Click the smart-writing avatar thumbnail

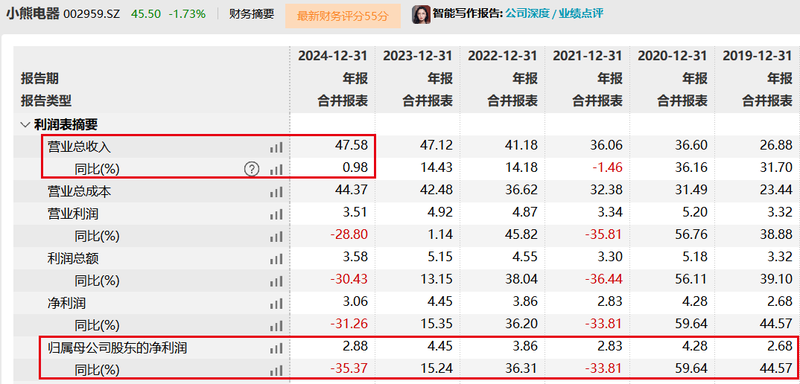pos(421,14)
